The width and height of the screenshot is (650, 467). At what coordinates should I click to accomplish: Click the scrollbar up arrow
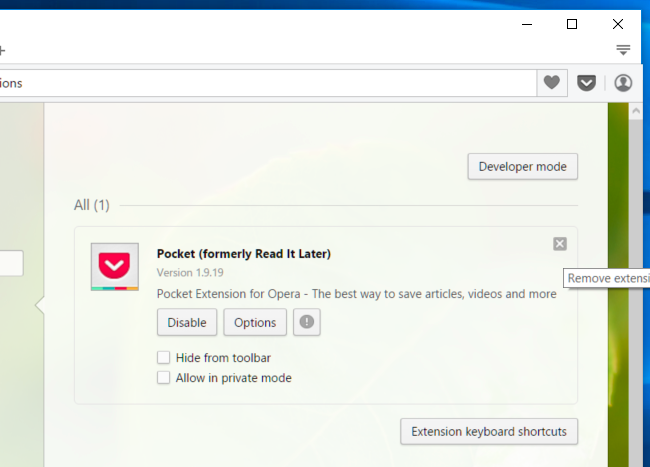(x=635, y=111)
